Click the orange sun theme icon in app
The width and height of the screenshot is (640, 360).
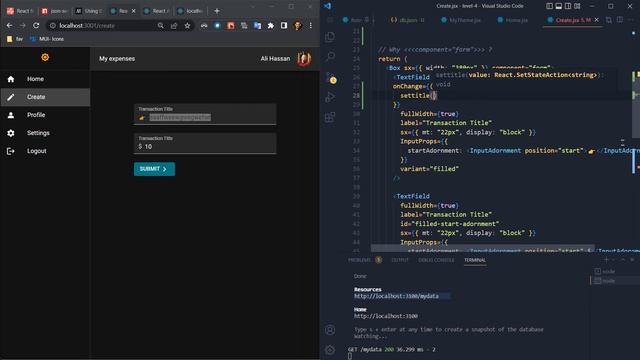[45, 58]
